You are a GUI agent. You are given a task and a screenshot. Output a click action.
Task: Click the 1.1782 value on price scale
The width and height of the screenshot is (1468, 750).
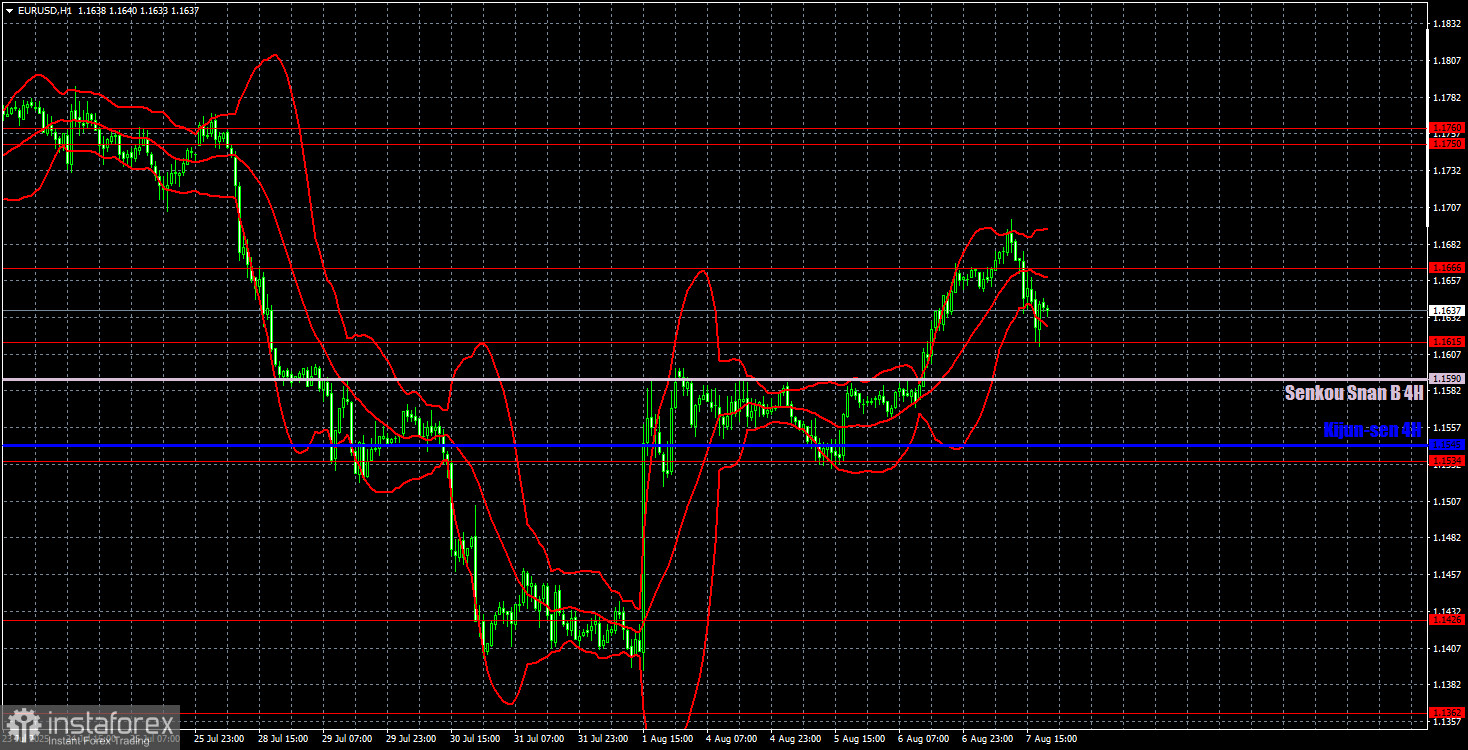(1446, 97)
